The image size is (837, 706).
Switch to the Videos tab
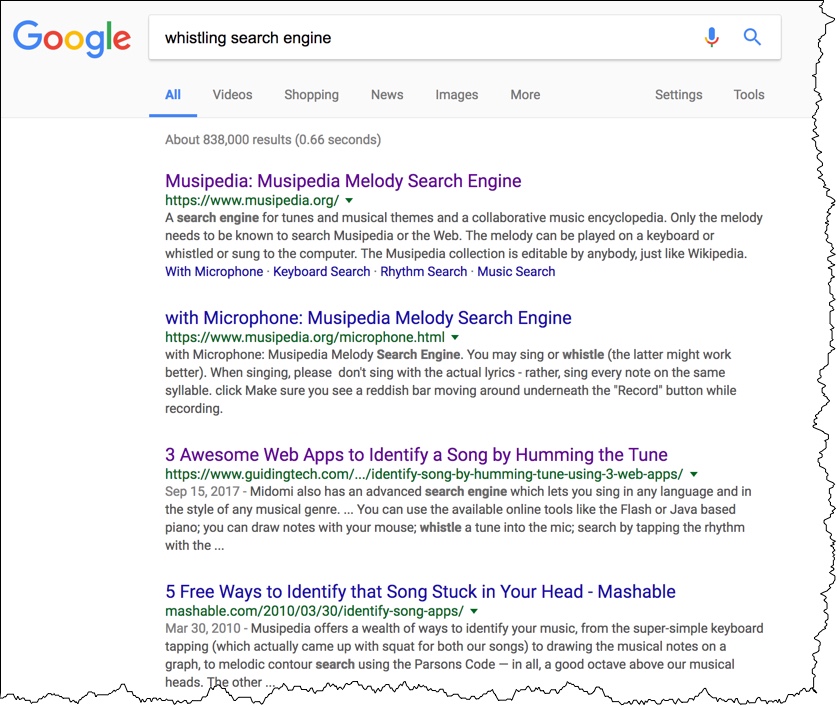pyautogui.click(x=232, y=95)
